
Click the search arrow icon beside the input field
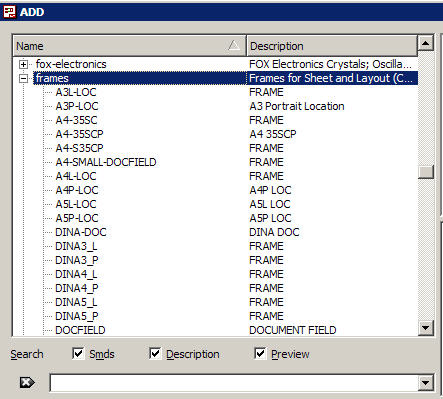click(x=27, y=382)
